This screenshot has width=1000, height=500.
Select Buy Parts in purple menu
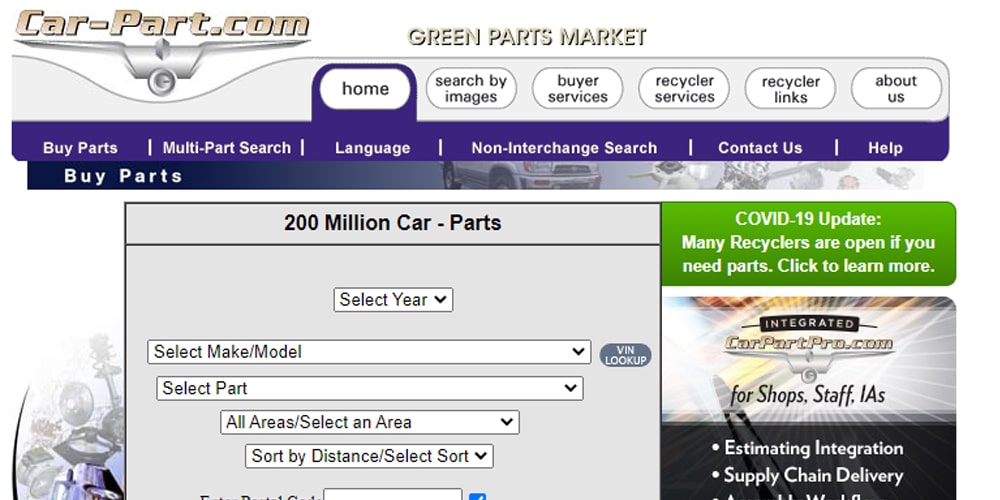click(80, 148)
